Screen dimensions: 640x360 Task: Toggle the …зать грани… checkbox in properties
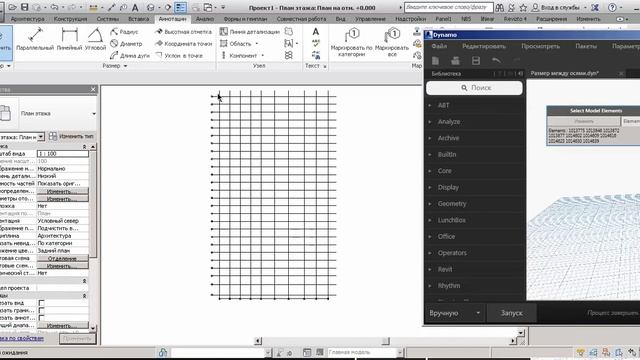tap(41, 310)
